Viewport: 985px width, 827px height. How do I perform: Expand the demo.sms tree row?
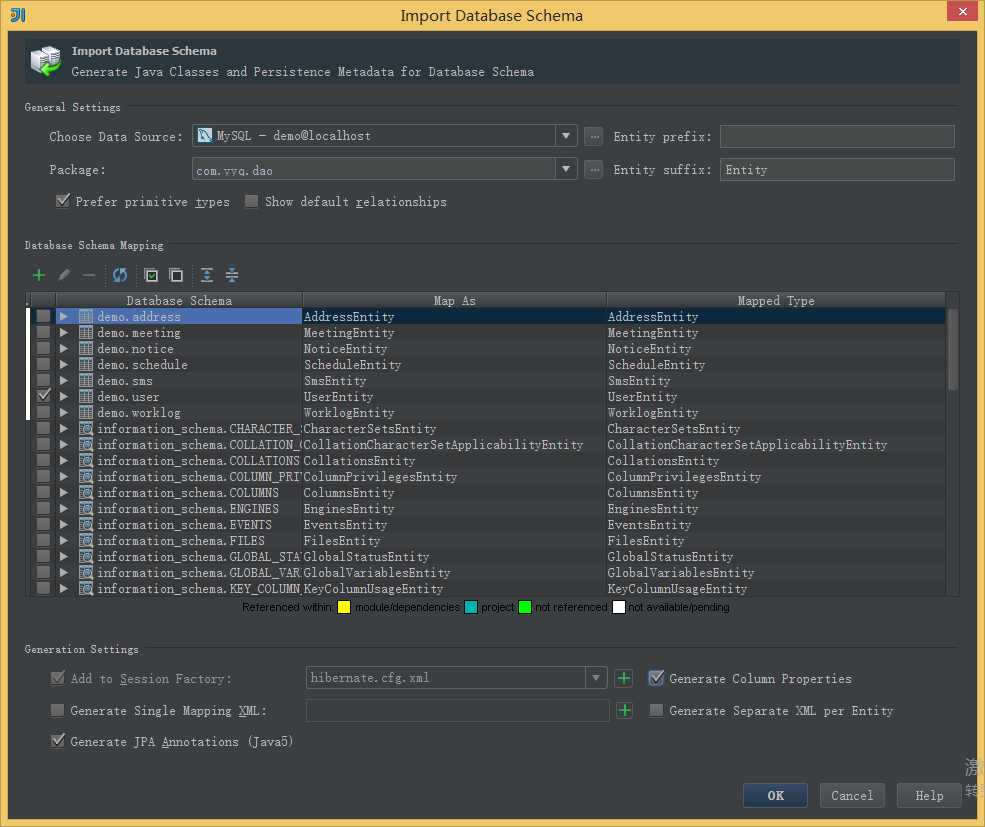(63, 380)
